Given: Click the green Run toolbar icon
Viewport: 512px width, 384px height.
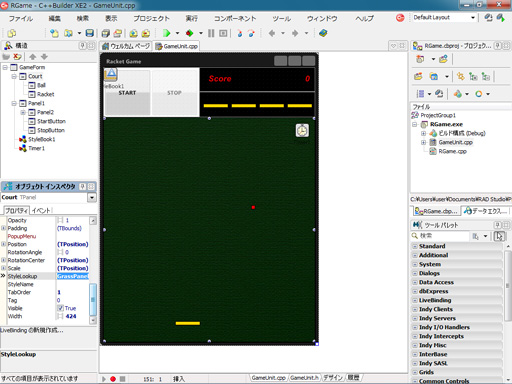Looking at the screenshot, I should tap(166, 33).
